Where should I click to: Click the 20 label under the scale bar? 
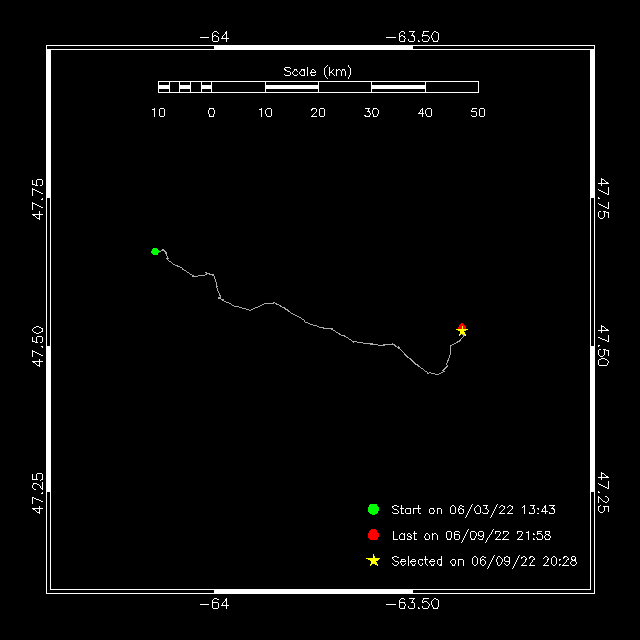318,113
